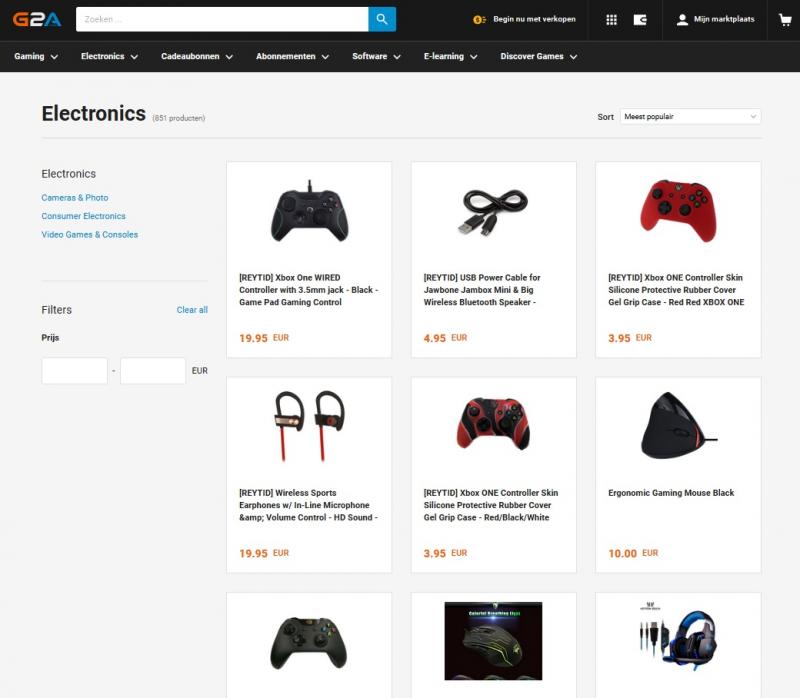Open red Xbox ONE Controller Skin image

click(678, 210)
